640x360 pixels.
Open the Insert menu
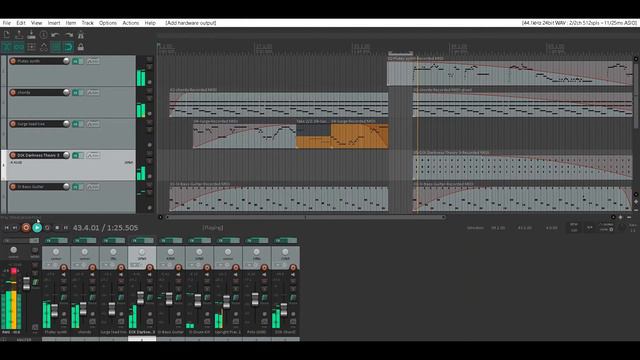pos(54,23)
